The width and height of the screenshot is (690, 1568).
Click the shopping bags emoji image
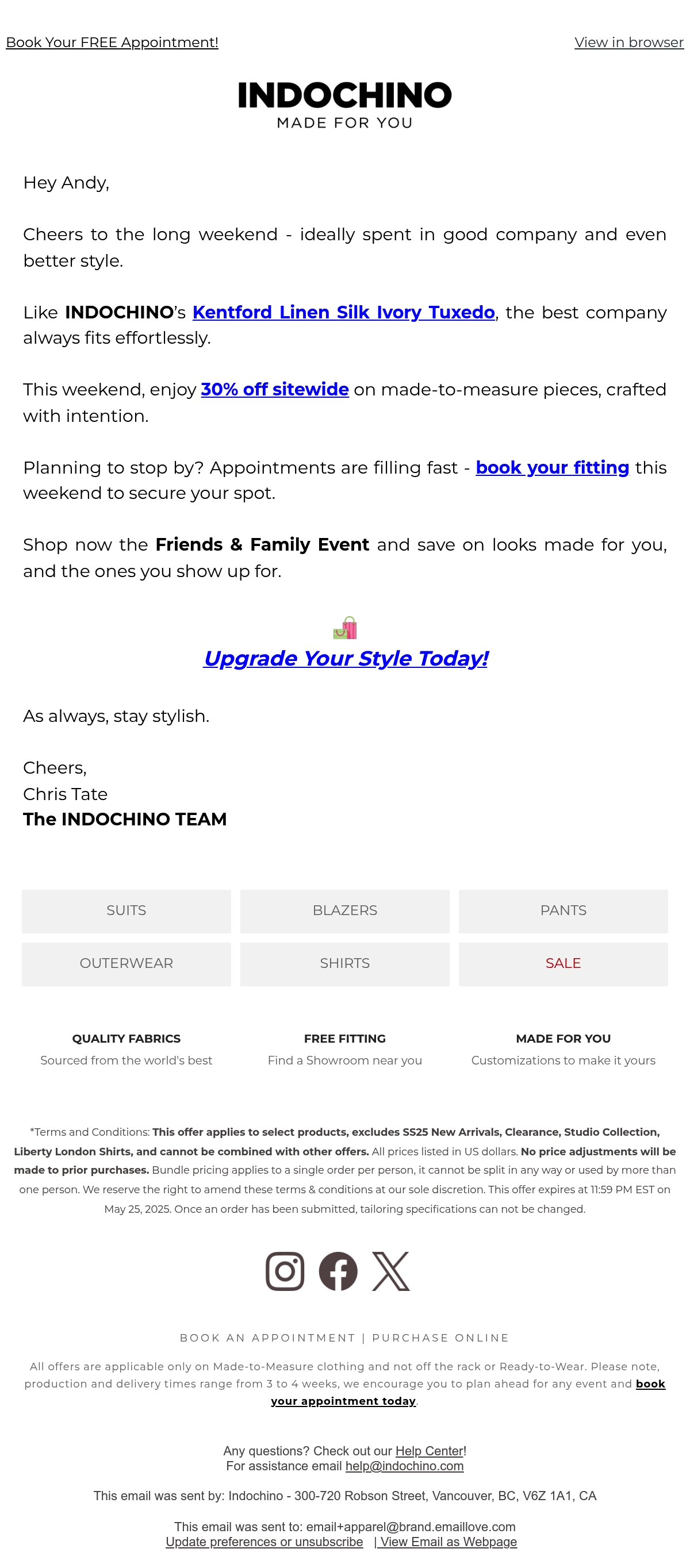tap(344, 627)
